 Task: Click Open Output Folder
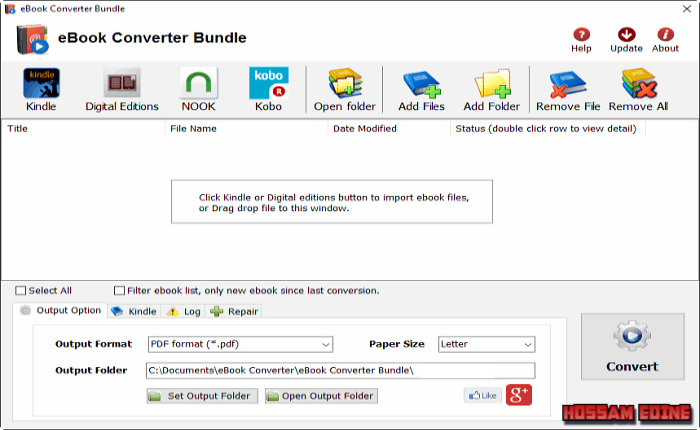[x=321, y=396]
